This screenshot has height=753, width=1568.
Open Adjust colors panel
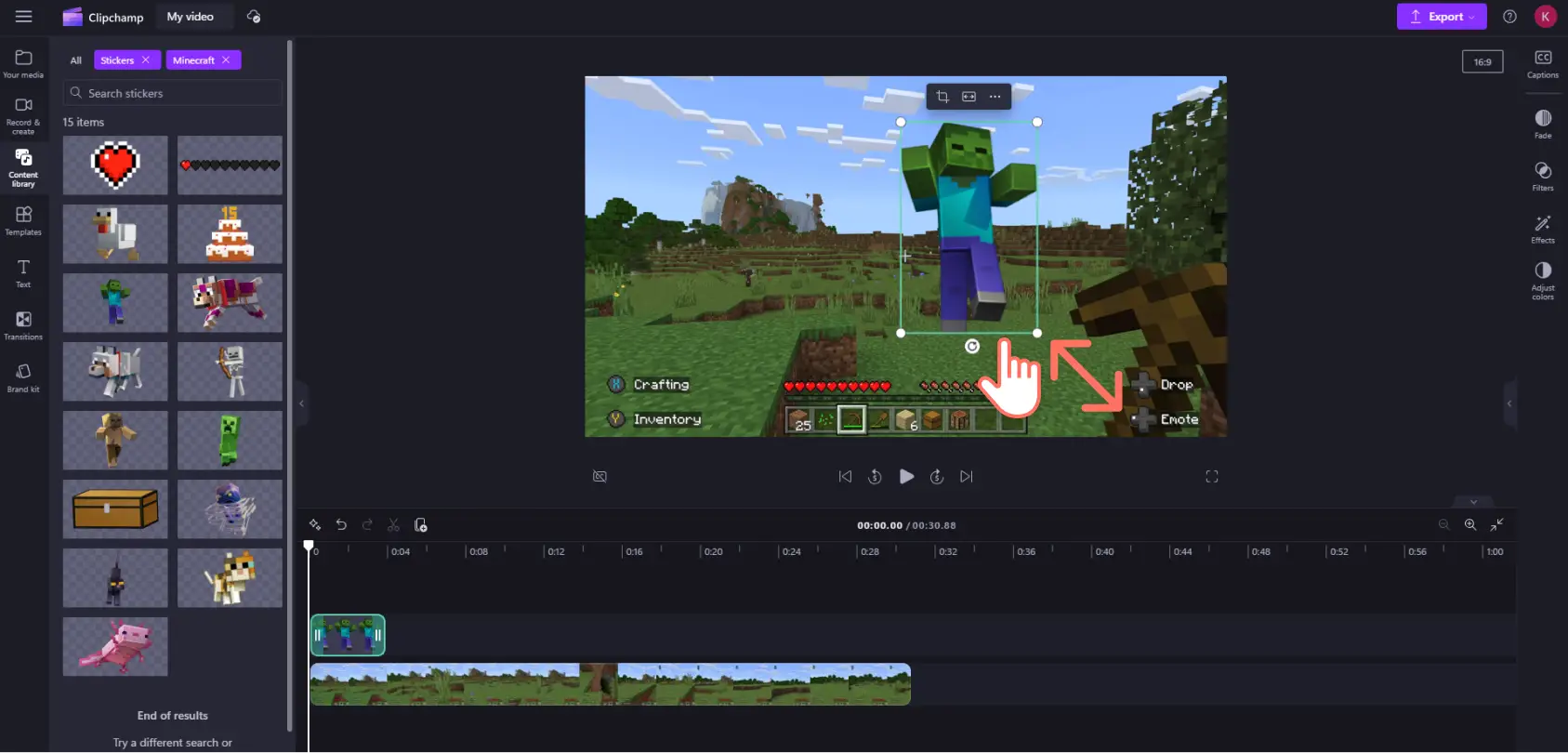pyautogui.click(x=1543, y=280)
